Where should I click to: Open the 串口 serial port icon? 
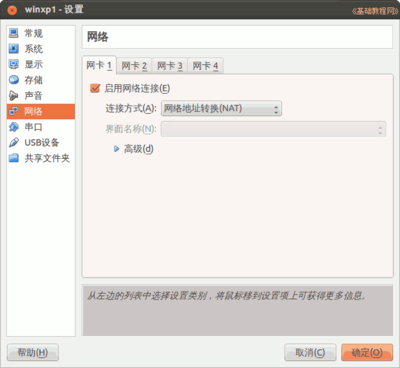click(14, 127)
